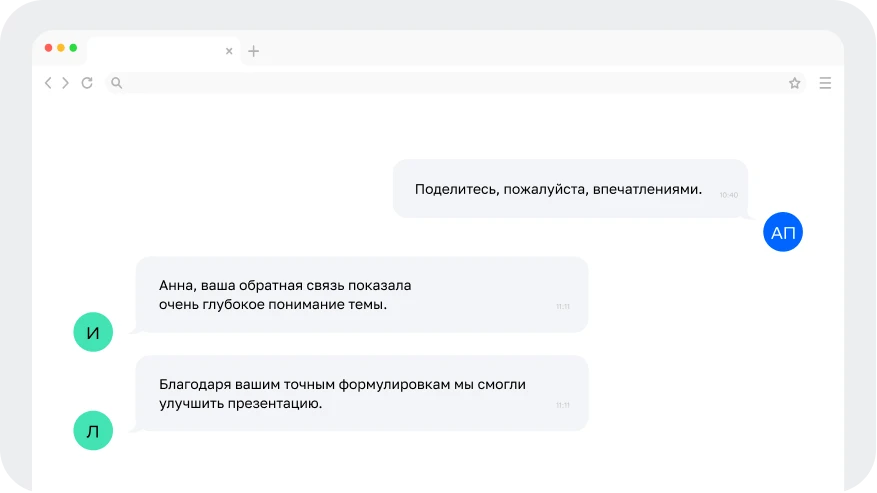Go back using the browser back arrow
Viewport: 877px width, 493px height.
48,83
